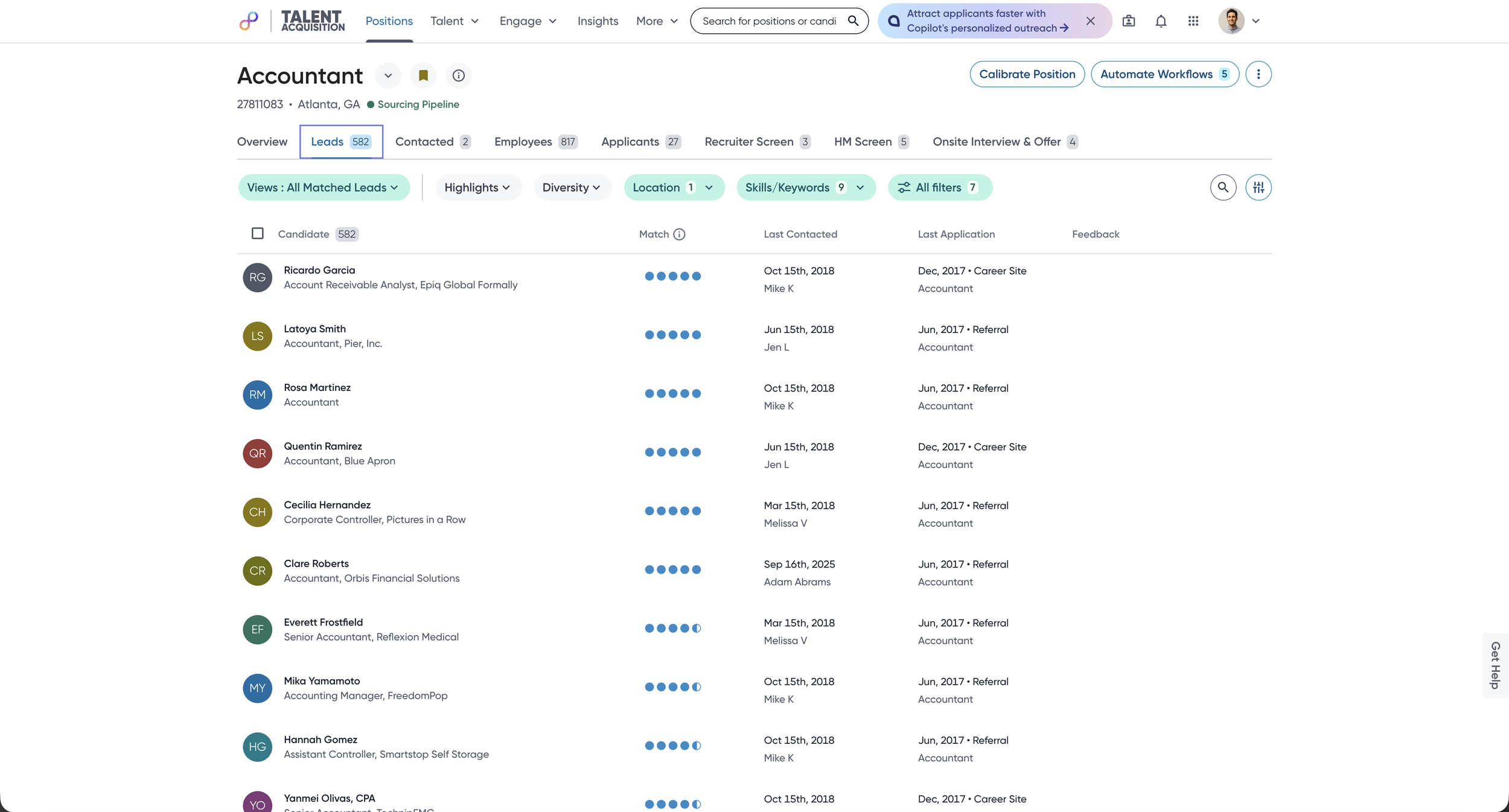Open the Highlights filter dropdown
Screen dimensions: 1509x812
[x=477, y=188]
